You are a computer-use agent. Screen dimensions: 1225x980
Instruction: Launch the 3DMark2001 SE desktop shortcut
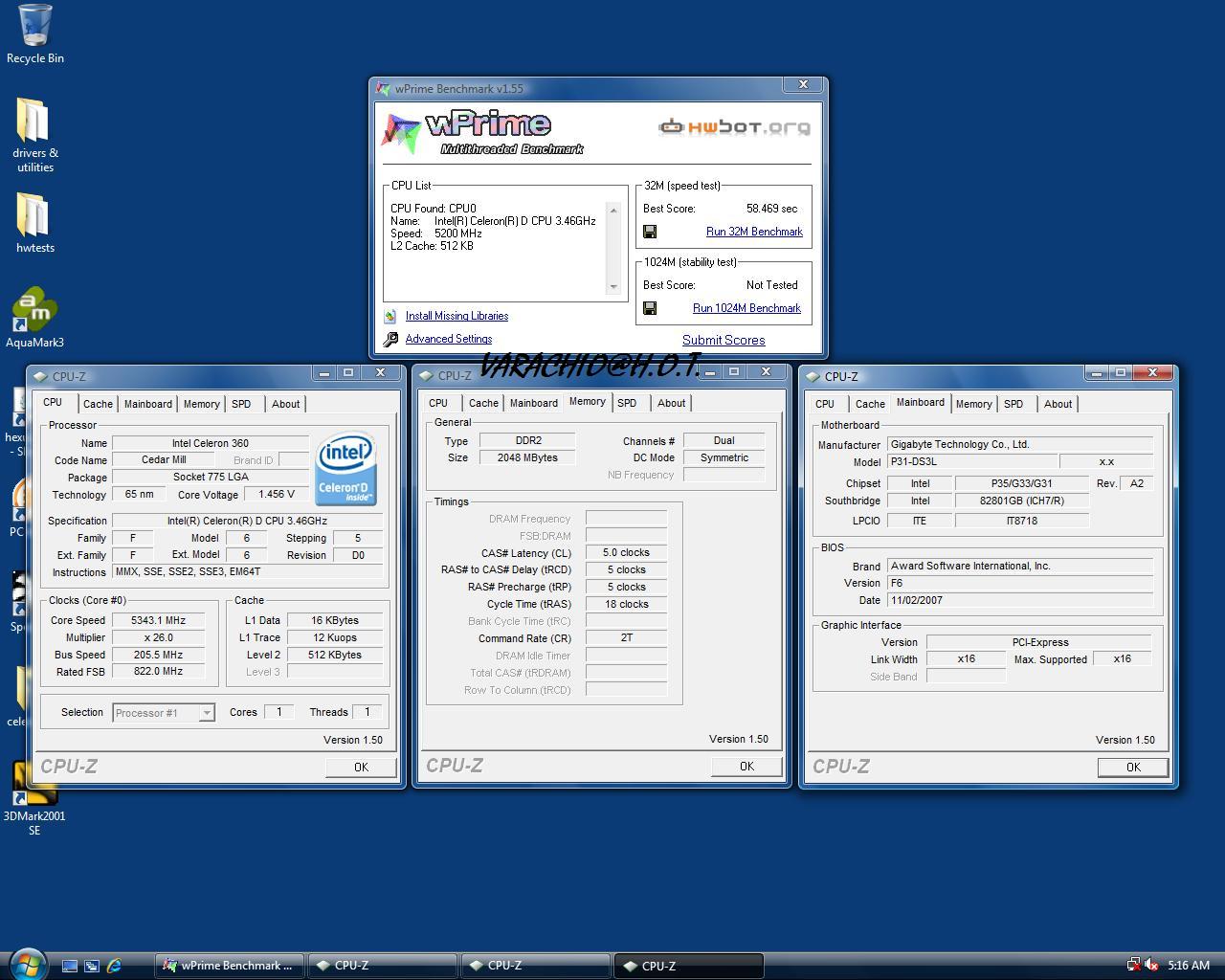click(x=34, y=784)
